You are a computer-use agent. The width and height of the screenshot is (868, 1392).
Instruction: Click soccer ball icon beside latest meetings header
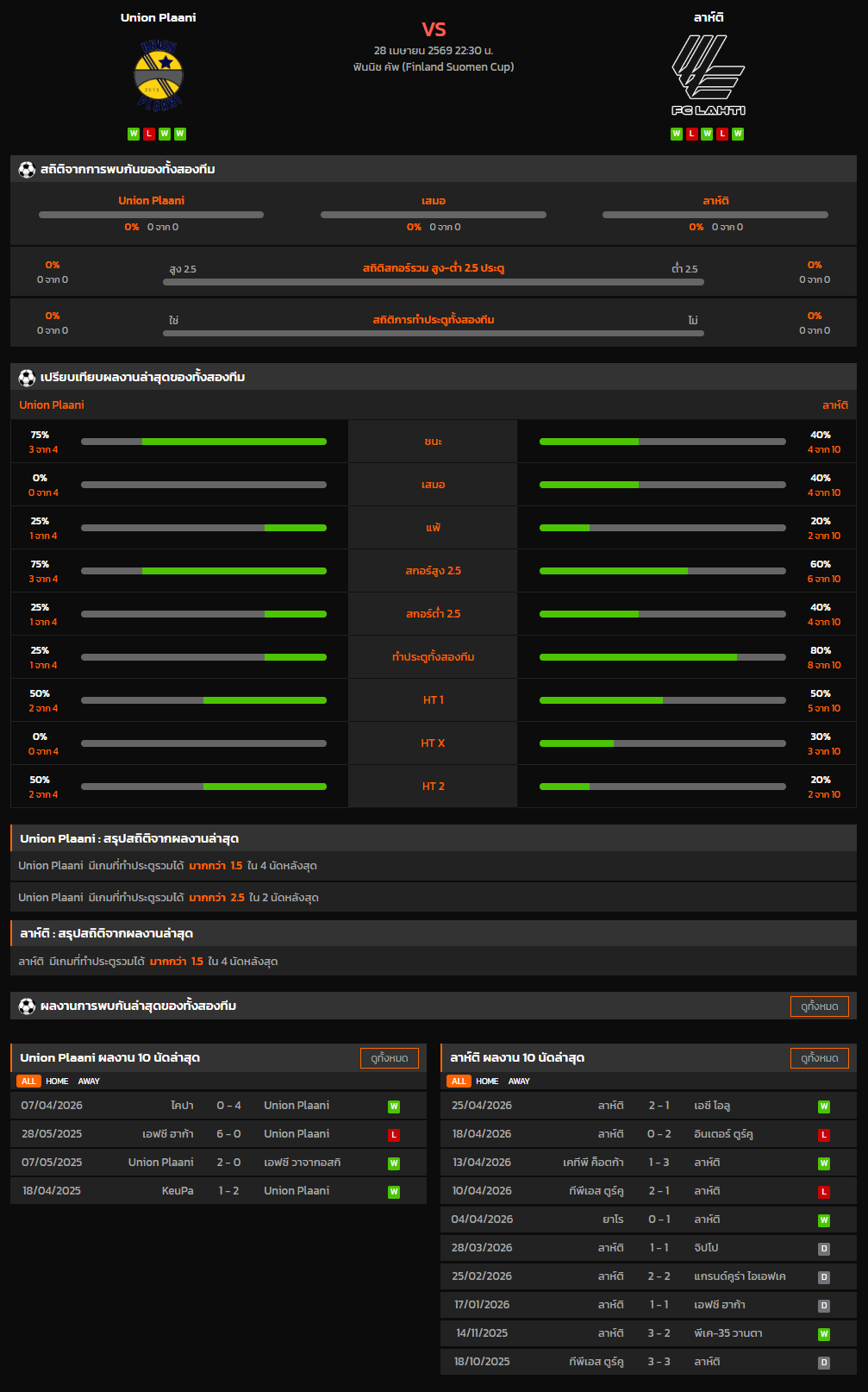point(27,1006)
